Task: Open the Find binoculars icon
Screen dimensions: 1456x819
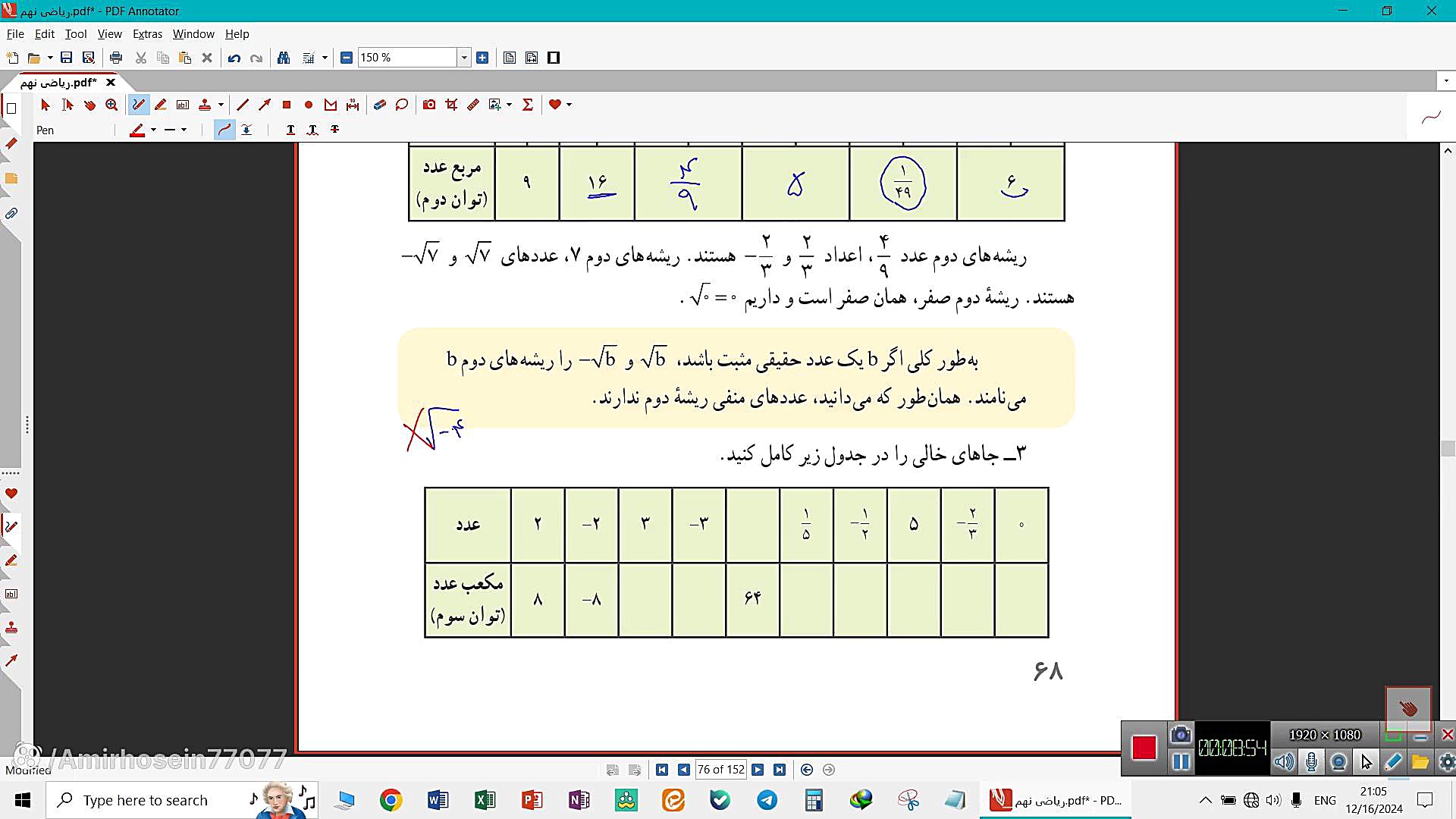Action: (x=284, y=58)
